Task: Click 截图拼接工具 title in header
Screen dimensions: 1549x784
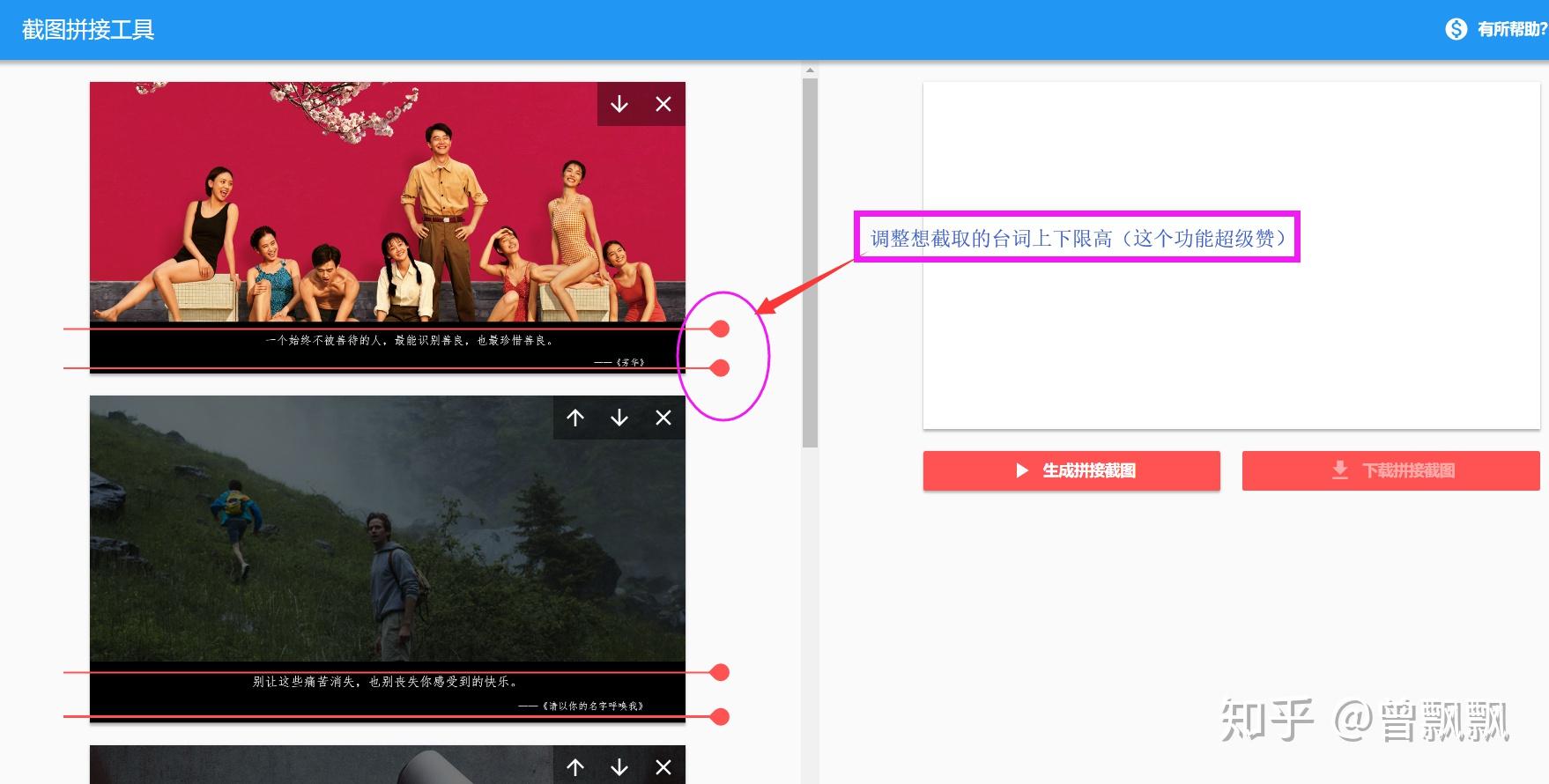Action: click(x=88, y=30)
